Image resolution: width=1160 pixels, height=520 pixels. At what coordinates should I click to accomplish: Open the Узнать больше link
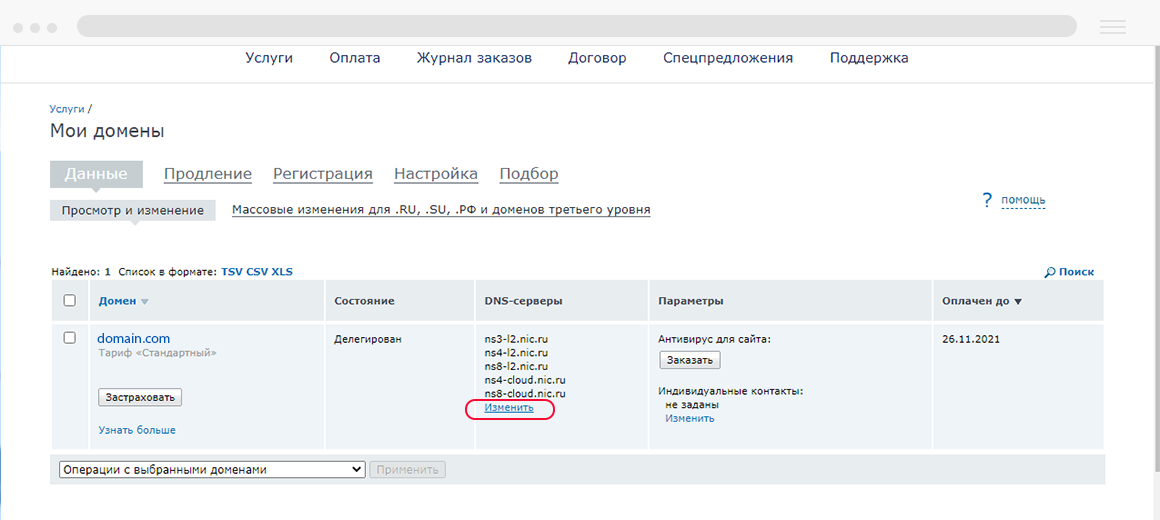(137, 430)
